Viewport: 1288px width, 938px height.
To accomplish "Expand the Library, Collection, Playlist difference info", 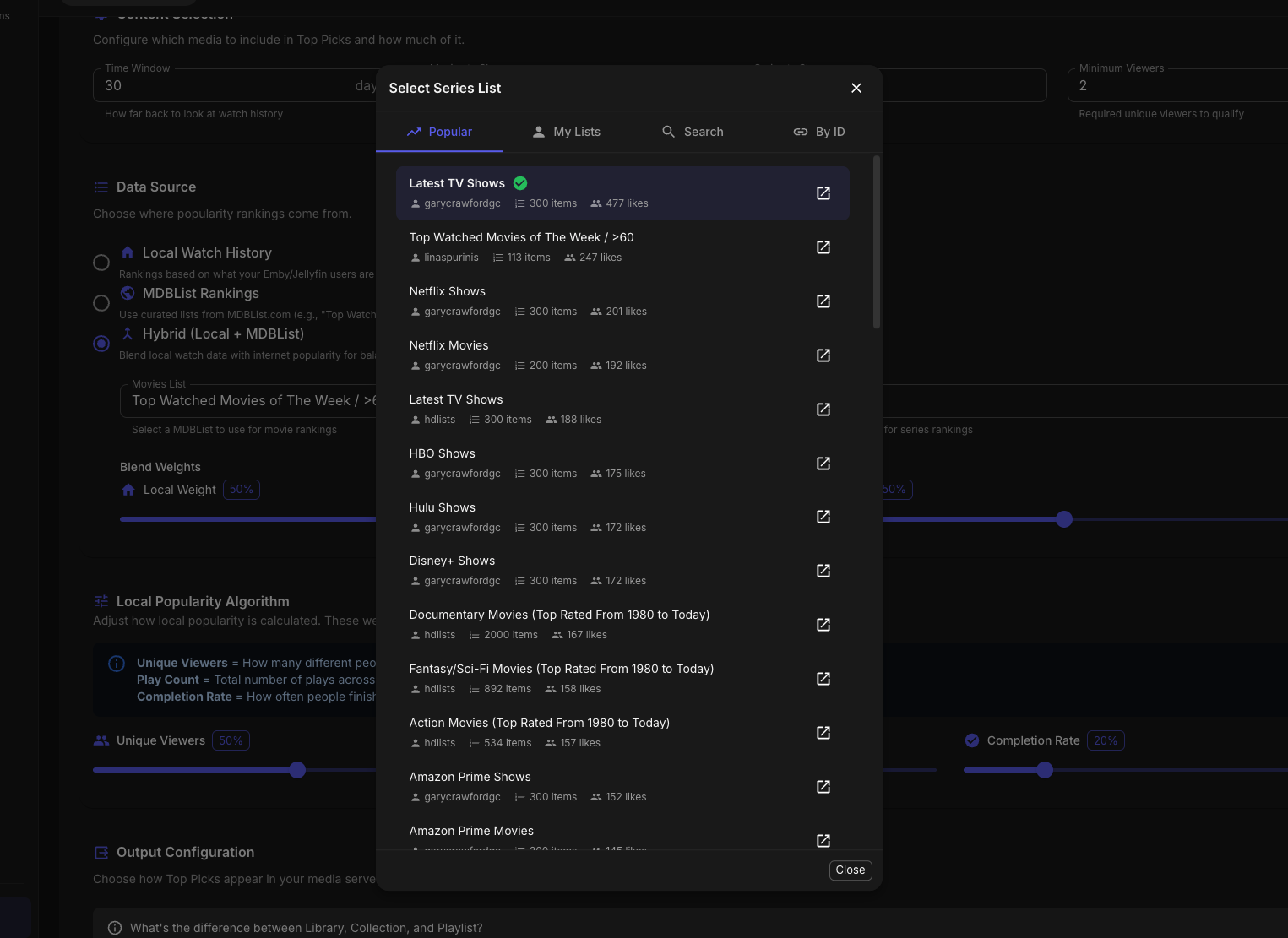I will (x=306, y=928).
